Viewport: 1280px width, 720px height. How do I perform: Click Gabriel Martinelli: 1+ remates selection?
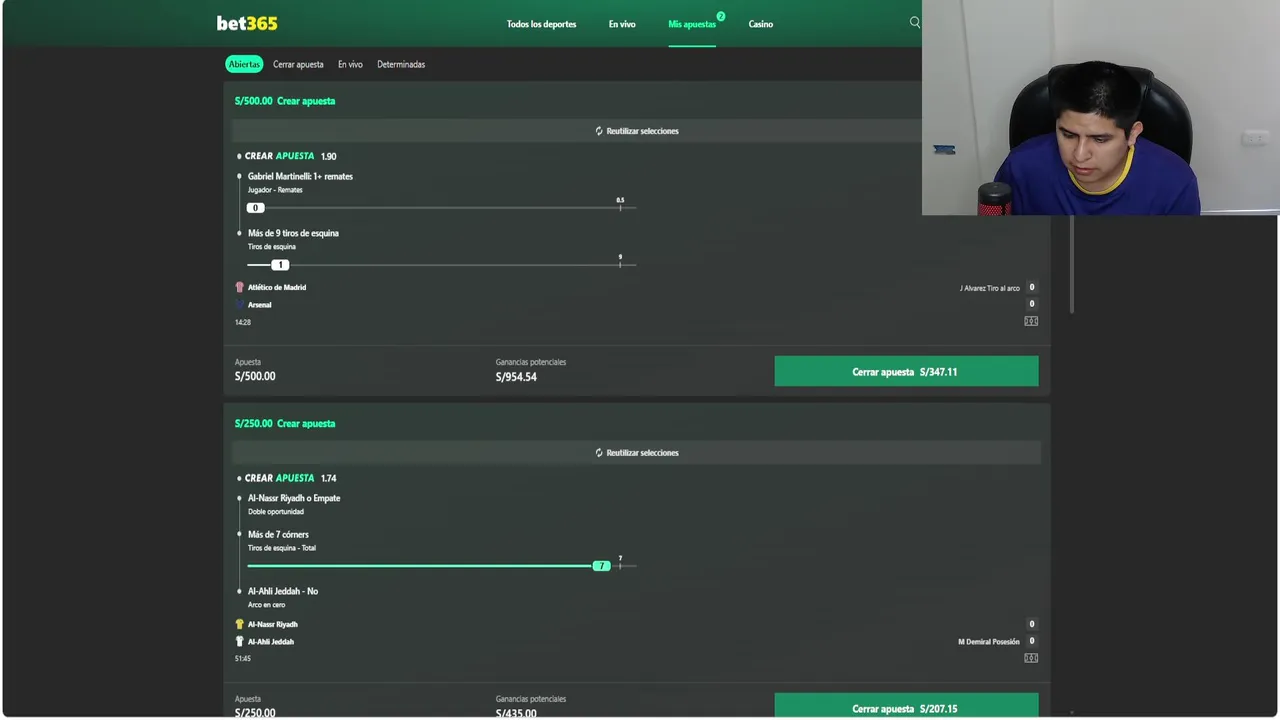[300, 176]
